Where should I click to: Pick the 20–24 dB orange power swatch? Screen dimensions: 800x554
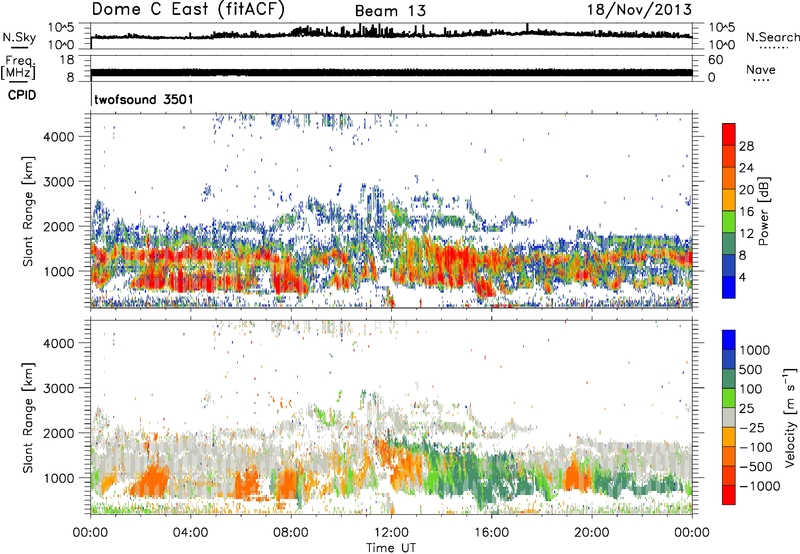(729, 178)
